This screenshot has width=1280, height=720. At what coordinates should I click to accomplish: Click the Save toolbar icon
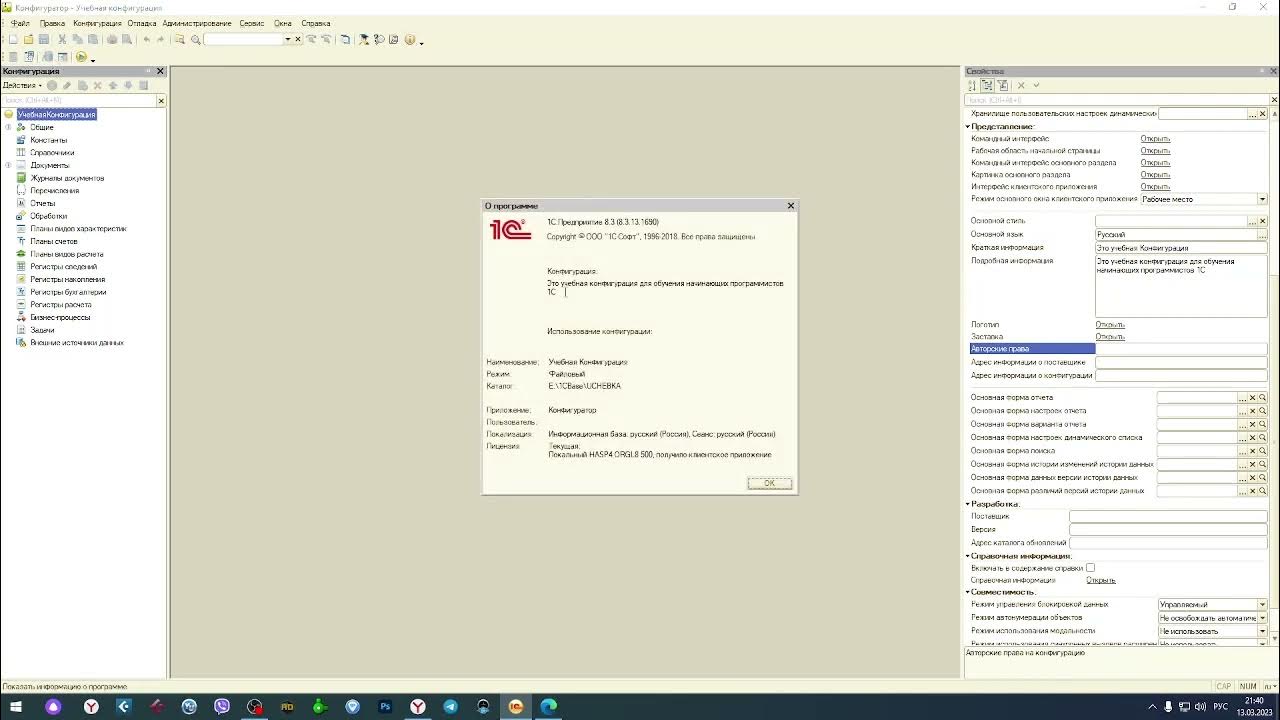(x=44, y=39)
